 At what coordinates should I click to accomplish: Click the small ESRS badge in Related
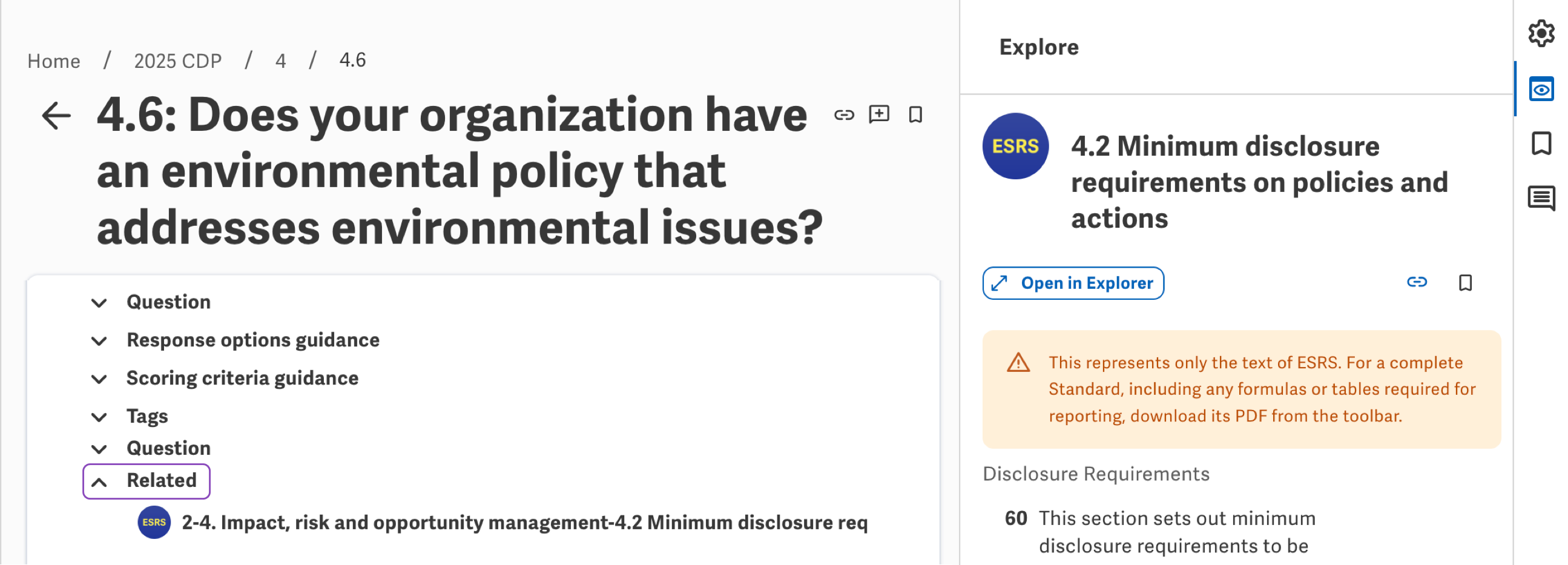[154, 523]
